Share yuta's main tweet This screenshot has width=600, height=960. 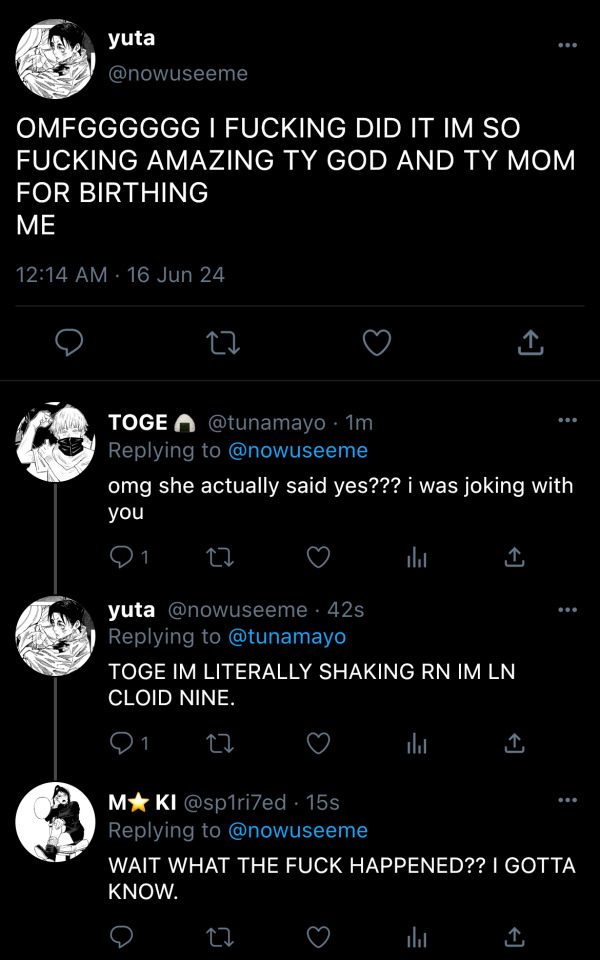coord(530,344)
